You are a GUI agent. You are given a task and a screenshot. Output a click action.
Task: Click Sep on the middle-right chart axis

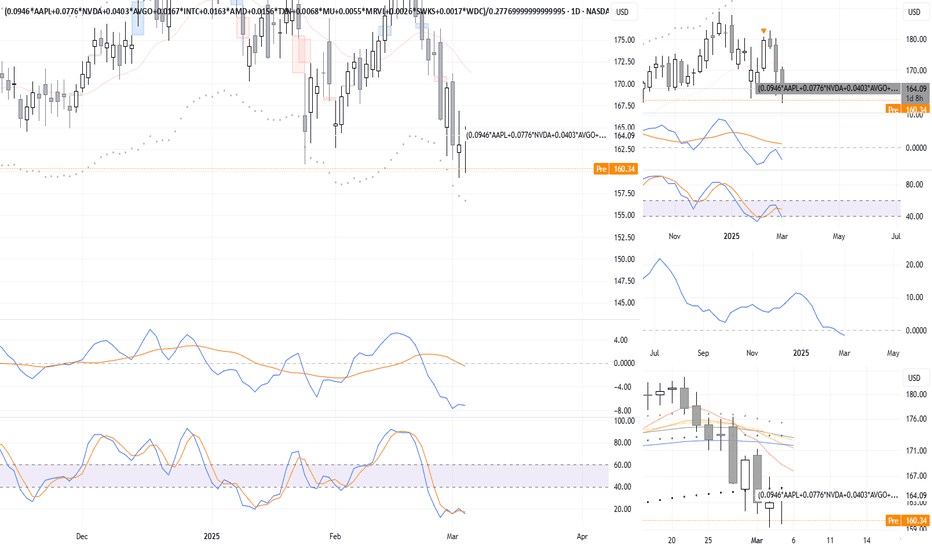pos(703,353)
